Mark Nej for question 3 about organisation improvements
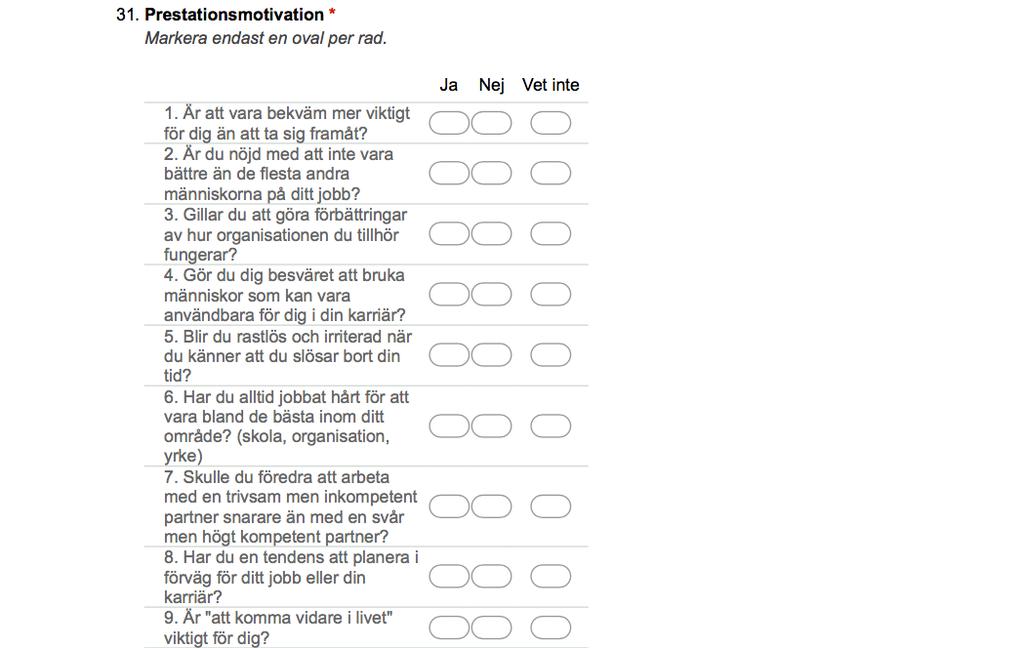This screenshot has height=648, width=1024. click(491, 234)
